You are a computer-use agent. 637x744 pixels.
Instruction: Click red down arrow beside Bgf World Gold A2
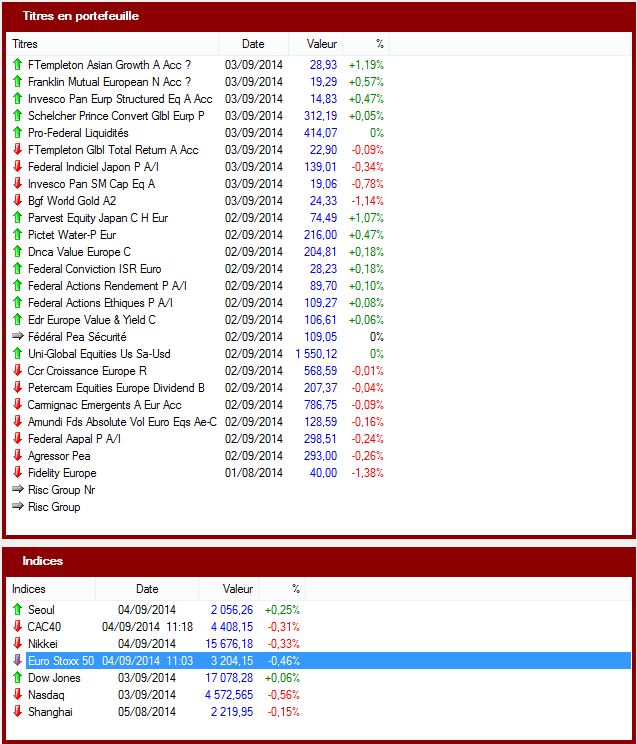point(17,200)
